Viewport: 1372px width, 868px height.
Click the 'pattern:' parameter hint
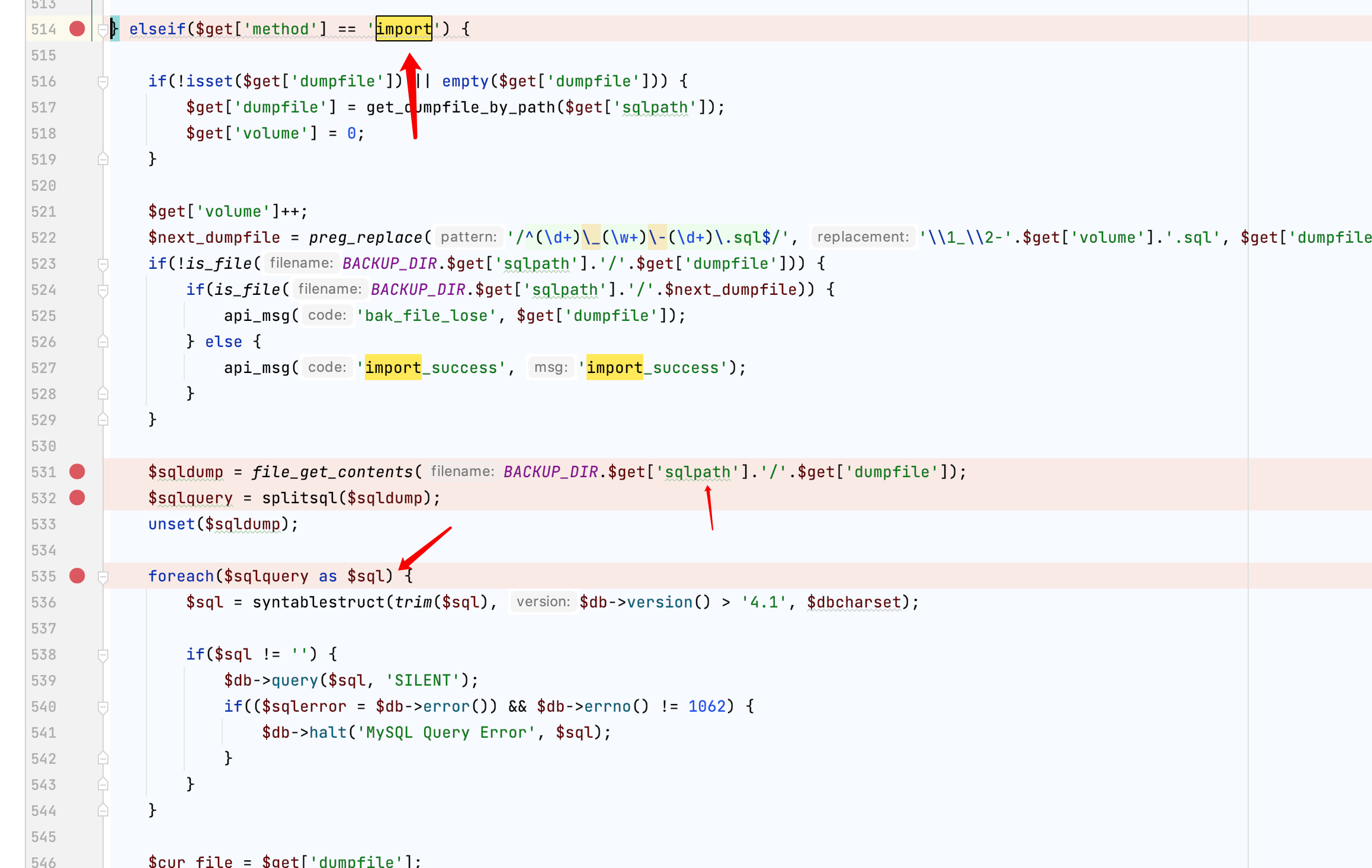pyautogui.click(x=469, y=237)
